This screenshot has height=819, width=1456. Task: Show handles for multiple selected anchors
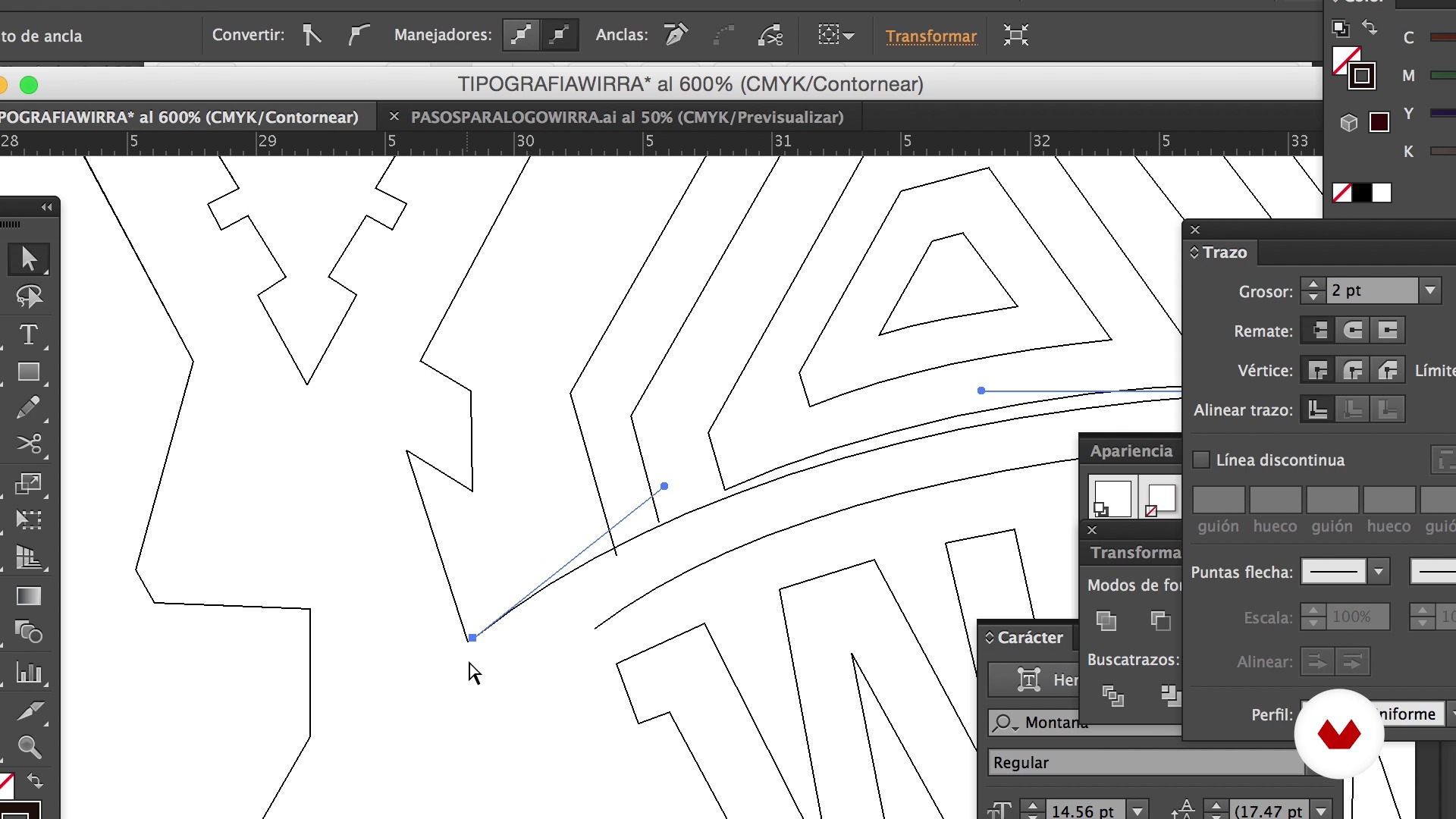pos(521,35)
